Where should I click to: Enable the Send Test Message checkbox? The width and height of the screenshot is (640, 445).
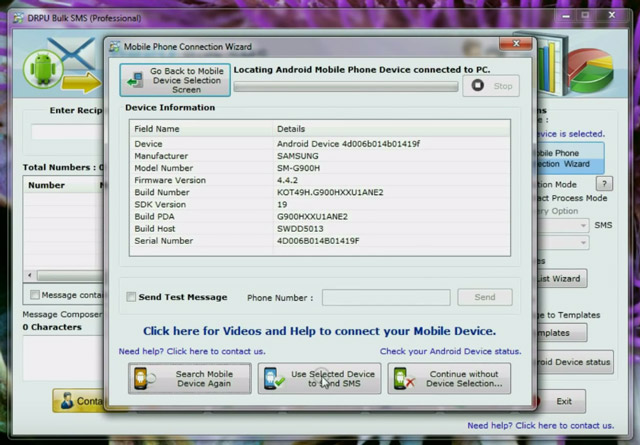[131, 297]
